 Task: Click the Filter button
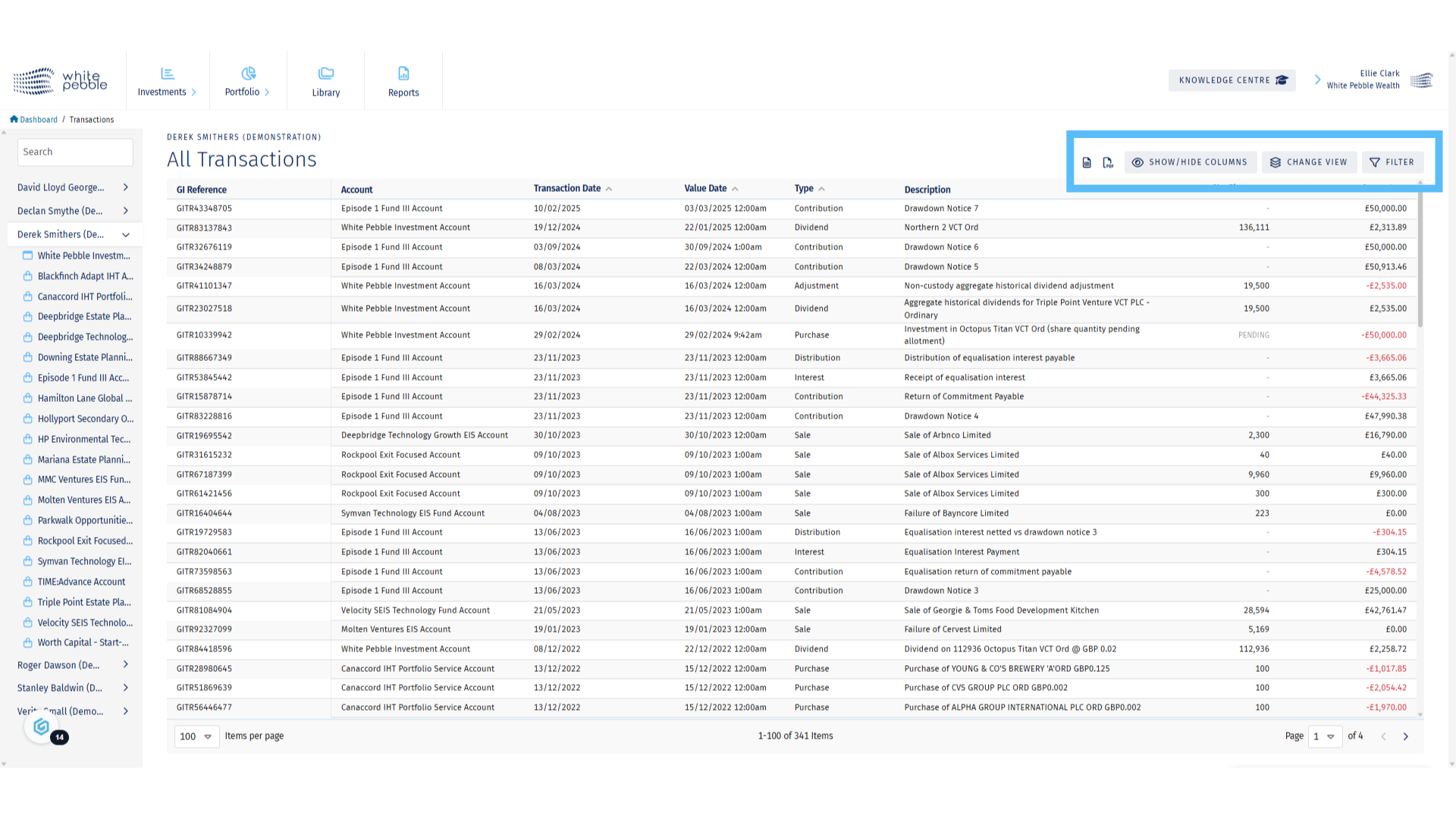(x=1392, y=162)
